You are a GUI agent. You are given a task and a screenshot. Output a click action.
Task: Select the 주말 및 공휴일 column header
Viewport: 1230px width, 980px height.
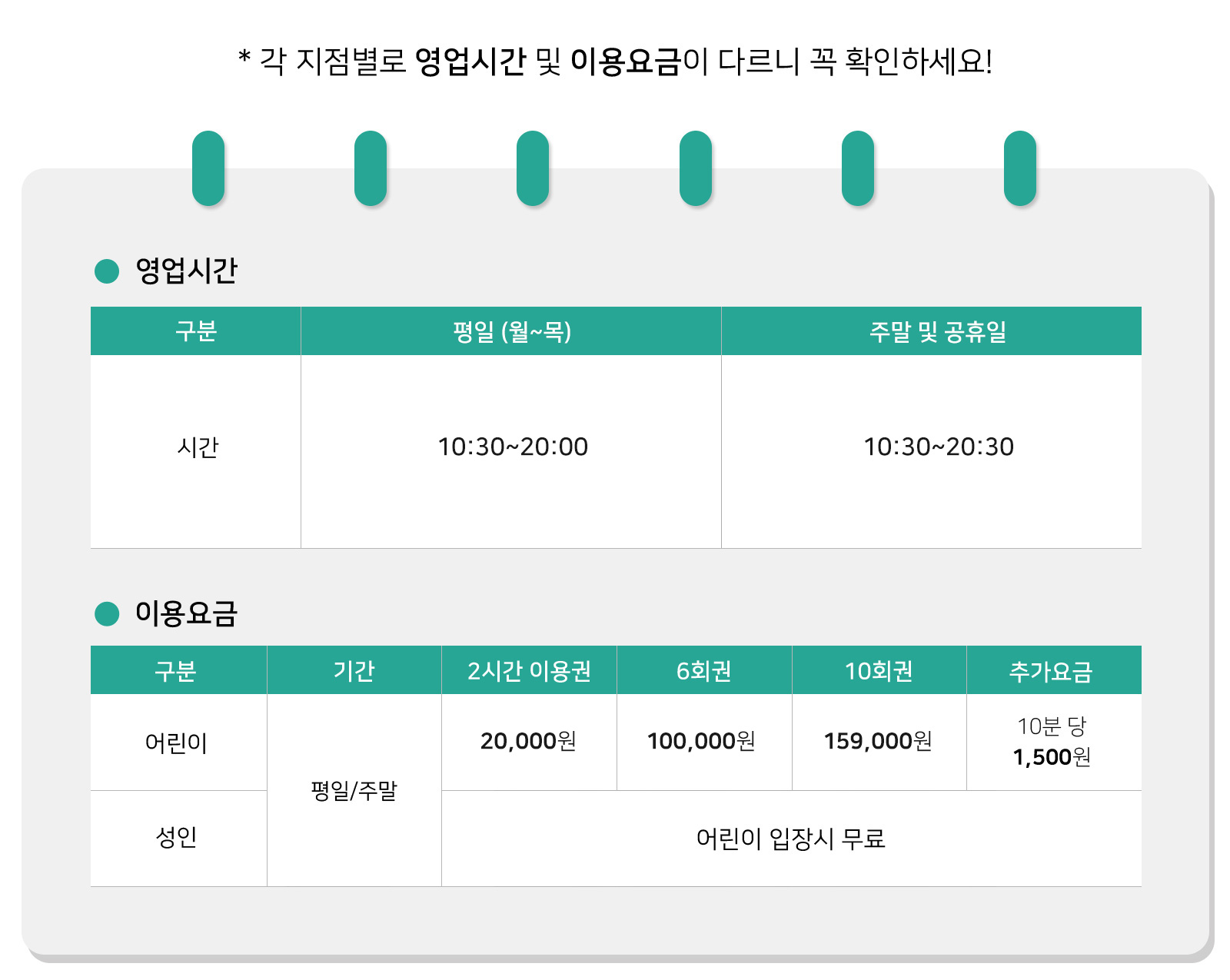937,331
